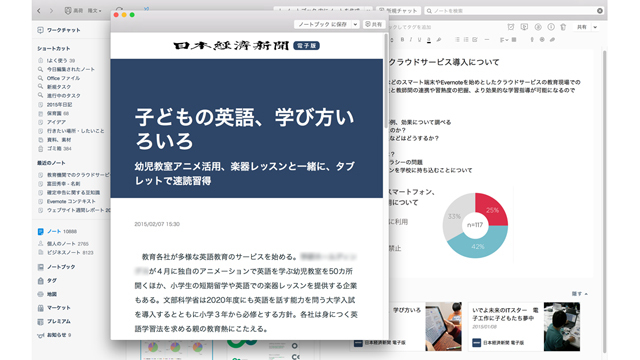Viewport: 640px width, 360px height.
Task: Open recent note 富田秀幸 - 名刺
Action: [x=59, y=184]
